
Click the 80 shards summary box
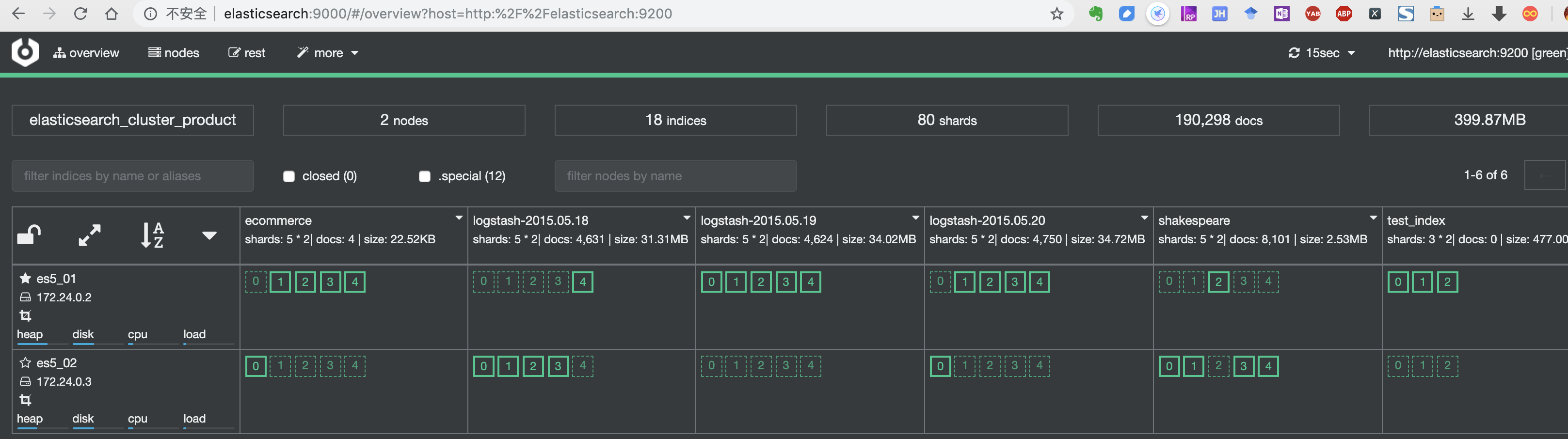coord(947,120)
